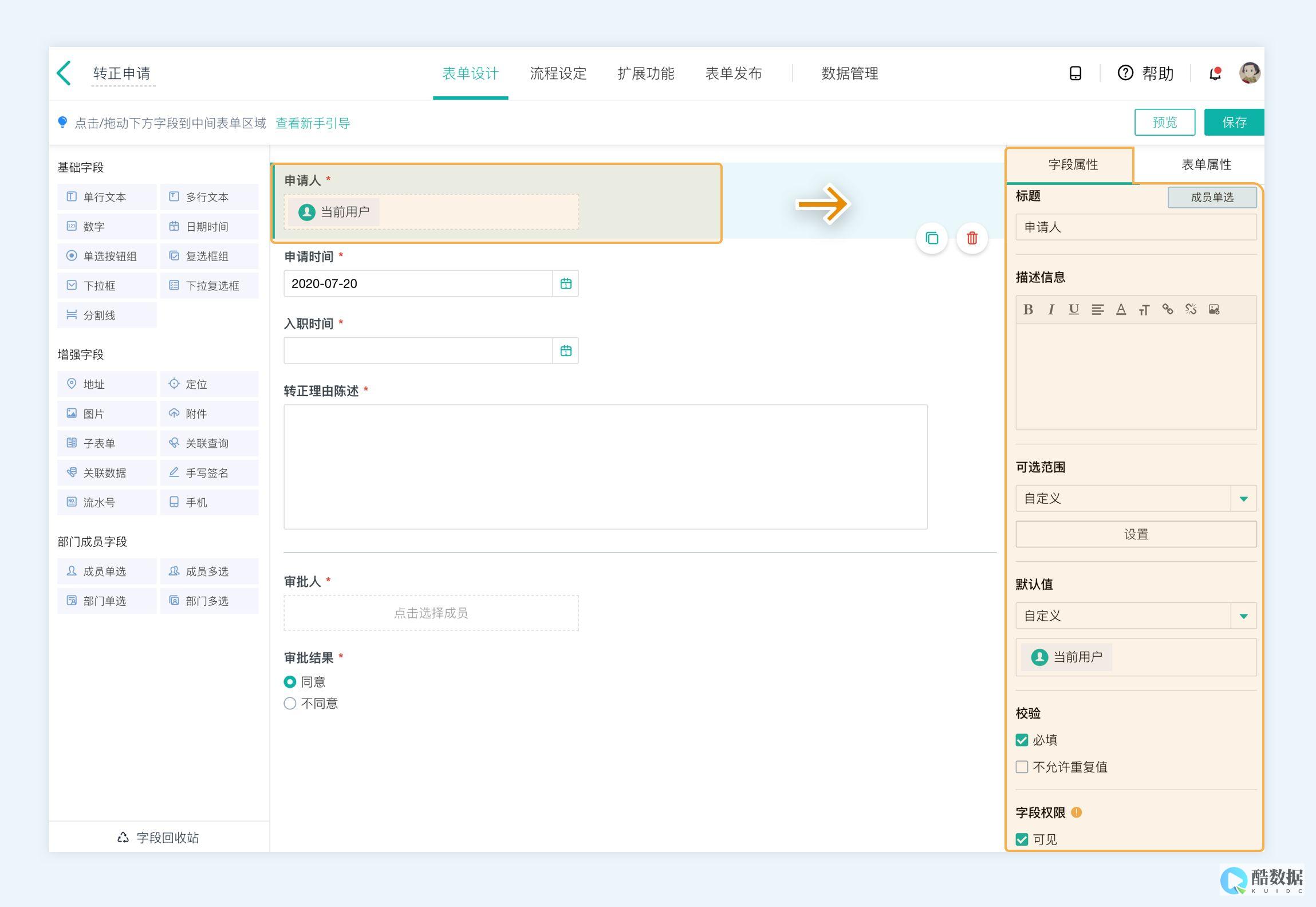
Task: Enable 不允许重复值 checkbox
Action: pyautogui.click(x=1022, y=767)
